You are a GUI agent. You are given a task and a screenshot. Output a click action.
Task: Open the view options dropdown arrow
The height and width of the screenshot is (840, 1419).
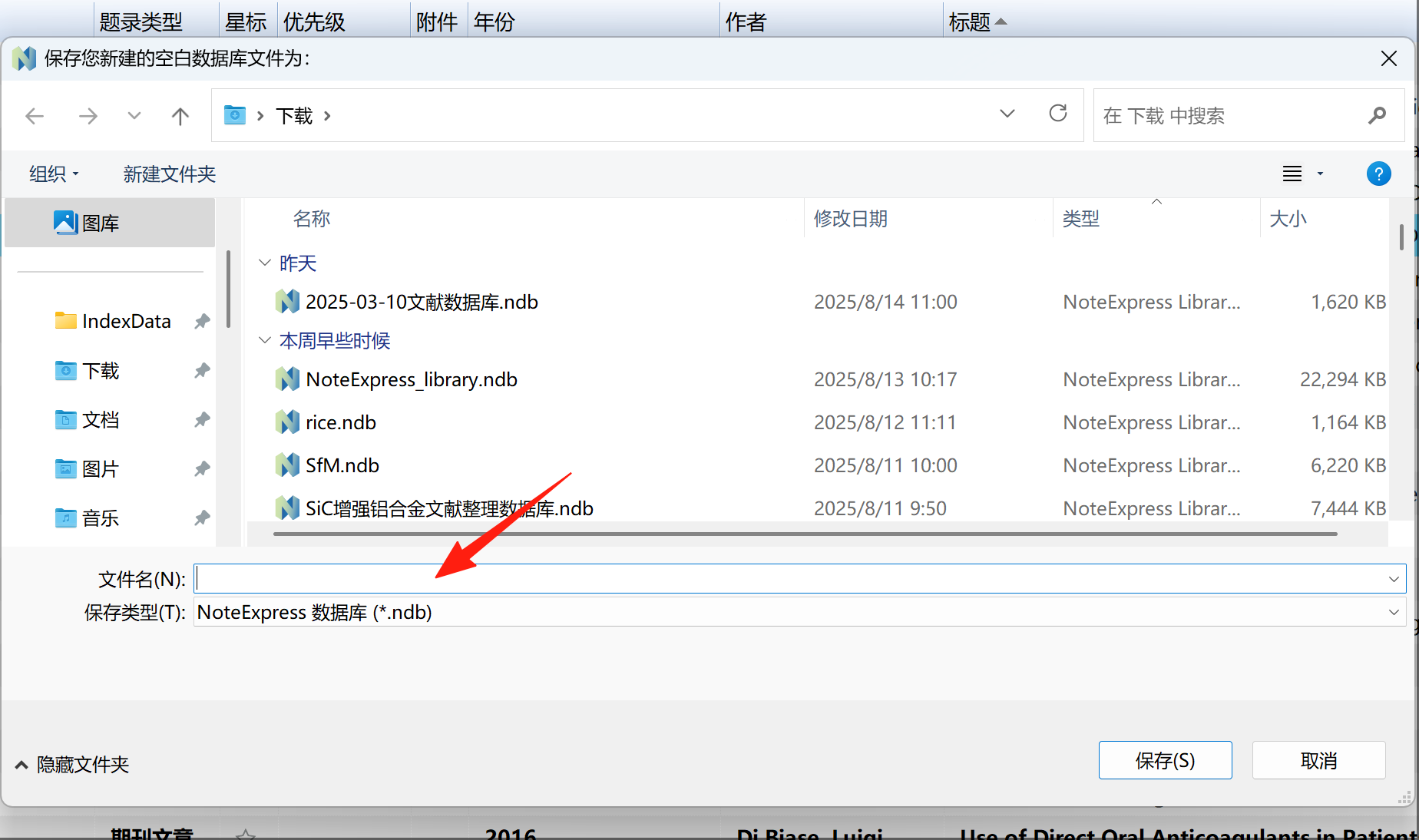1321,174
